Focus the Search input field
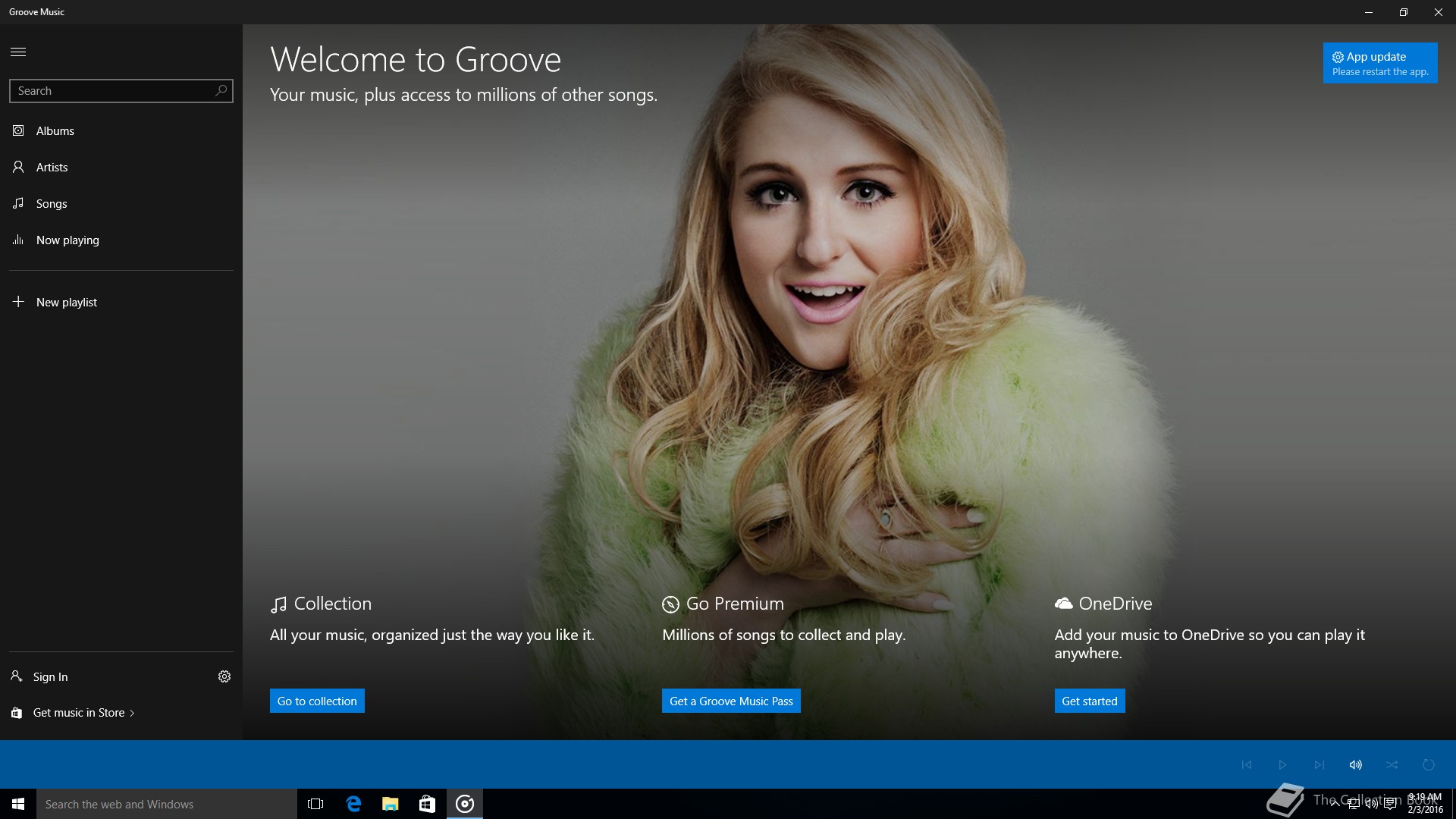 click(x=121, y=90)
